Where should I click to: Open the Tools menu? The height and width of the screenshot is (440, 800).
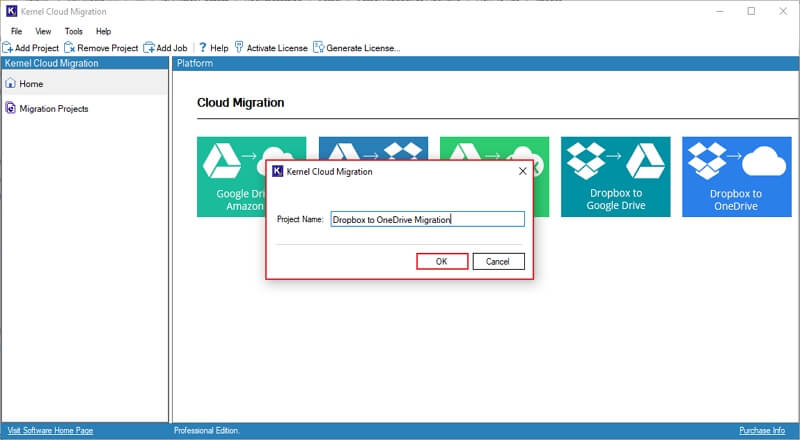tap(73, 31)
